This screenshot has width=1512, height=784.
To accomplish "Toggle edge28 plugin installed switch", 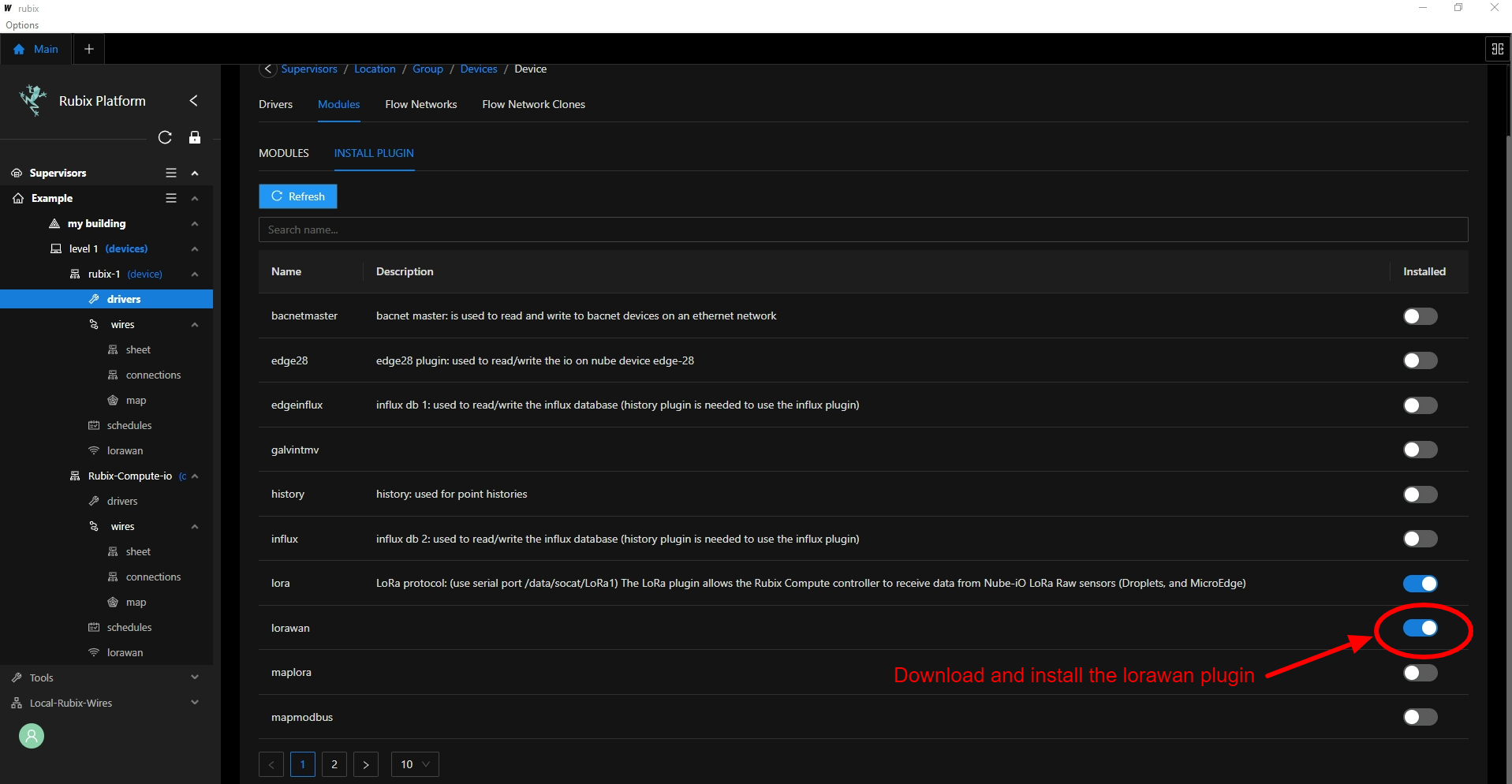I will [1421, 360].
